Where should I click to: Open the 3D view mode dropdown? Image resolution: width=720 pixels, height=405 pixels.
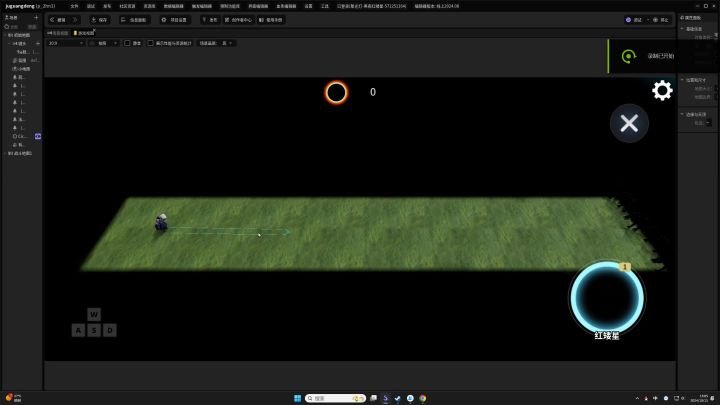pyautogui.click(x=66, y=43)
